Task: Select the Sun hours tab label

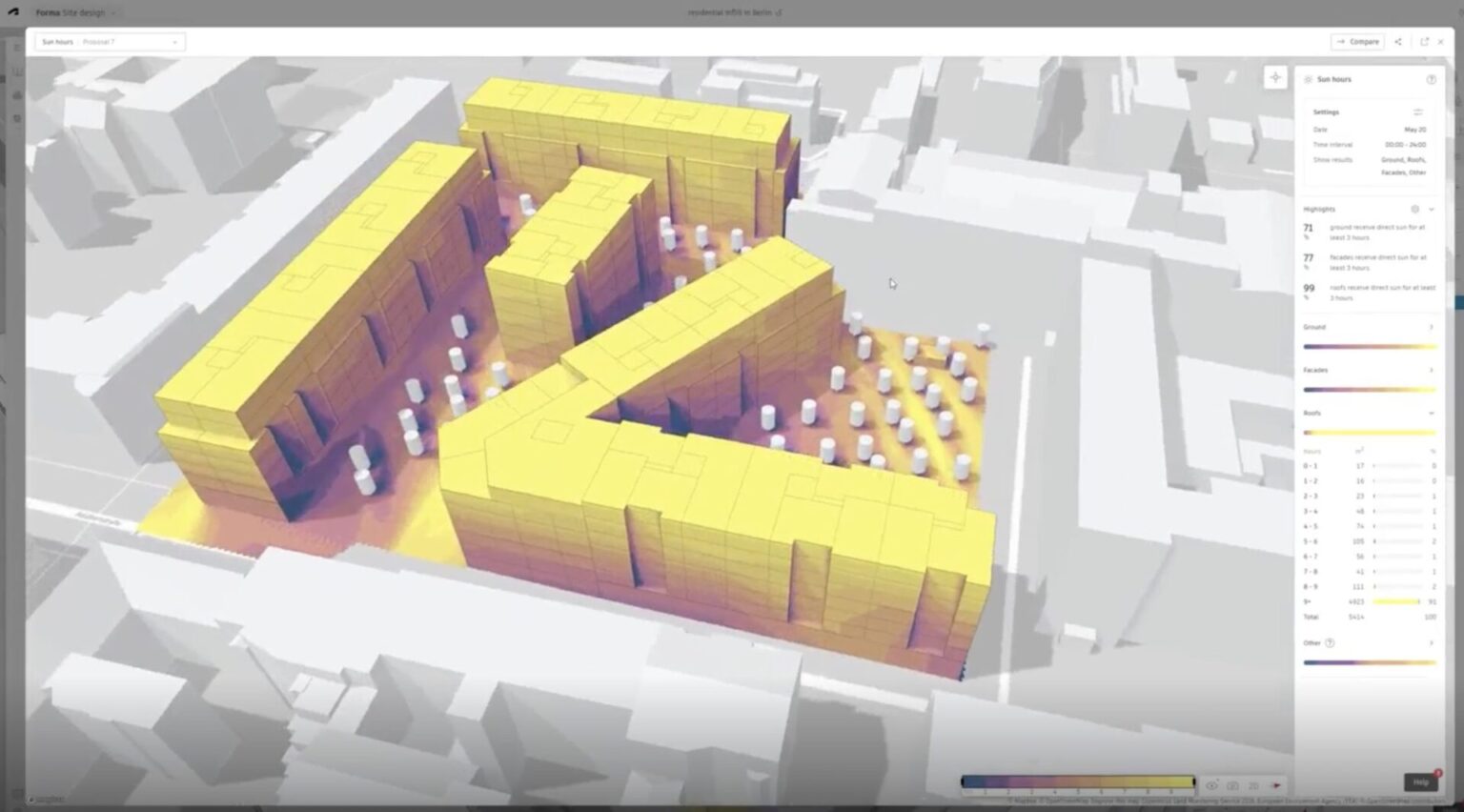Action: point(56,41)
